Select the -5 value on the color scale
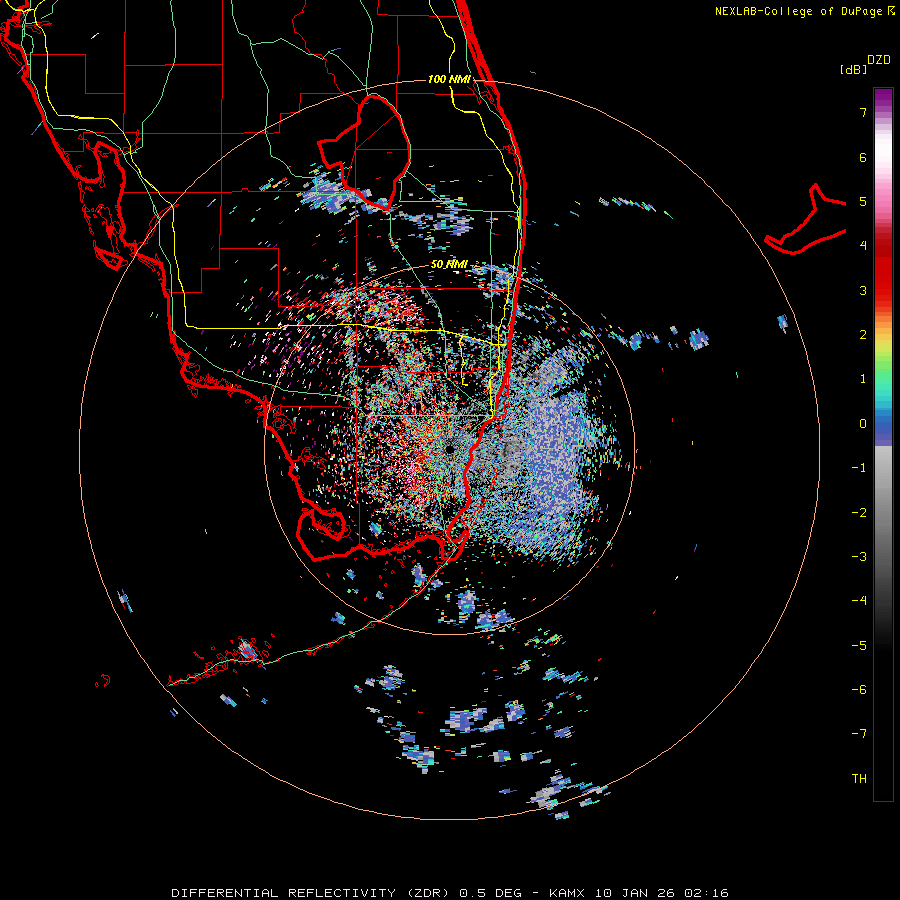The width and height of the screenshot is (900, 900). 859,646
